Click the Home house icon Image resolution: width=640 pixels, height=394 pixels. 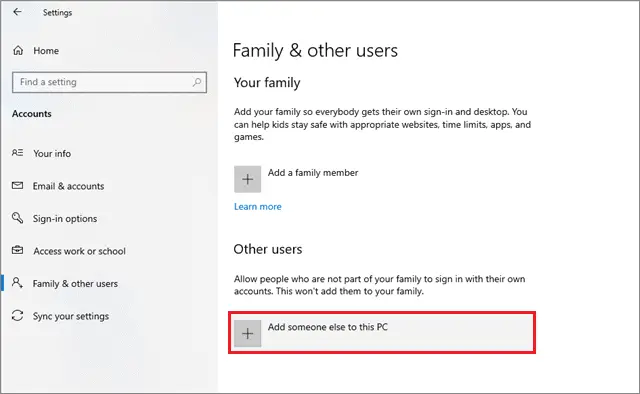point(18,51)
